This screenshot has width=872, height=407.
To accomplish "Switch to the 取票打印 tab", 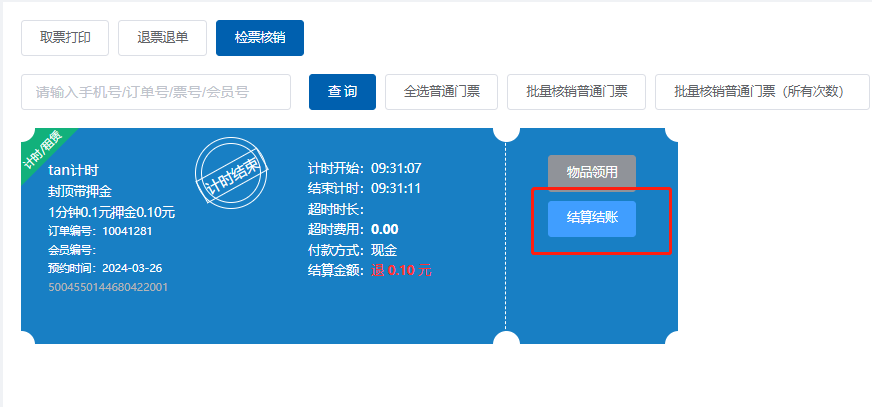I will pos(65,38).
